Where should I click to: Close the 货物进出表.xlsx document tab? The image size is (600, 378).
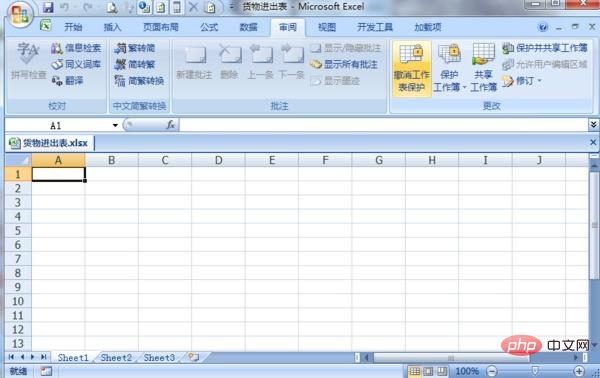(x=593, y=142)
